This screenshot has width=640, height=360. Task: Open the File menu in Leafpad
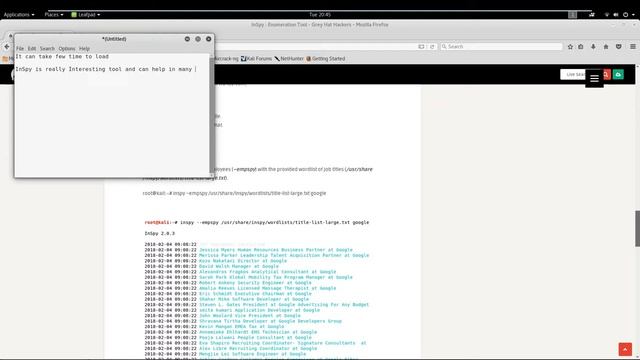pyautogui.click(x=20, y=49)
